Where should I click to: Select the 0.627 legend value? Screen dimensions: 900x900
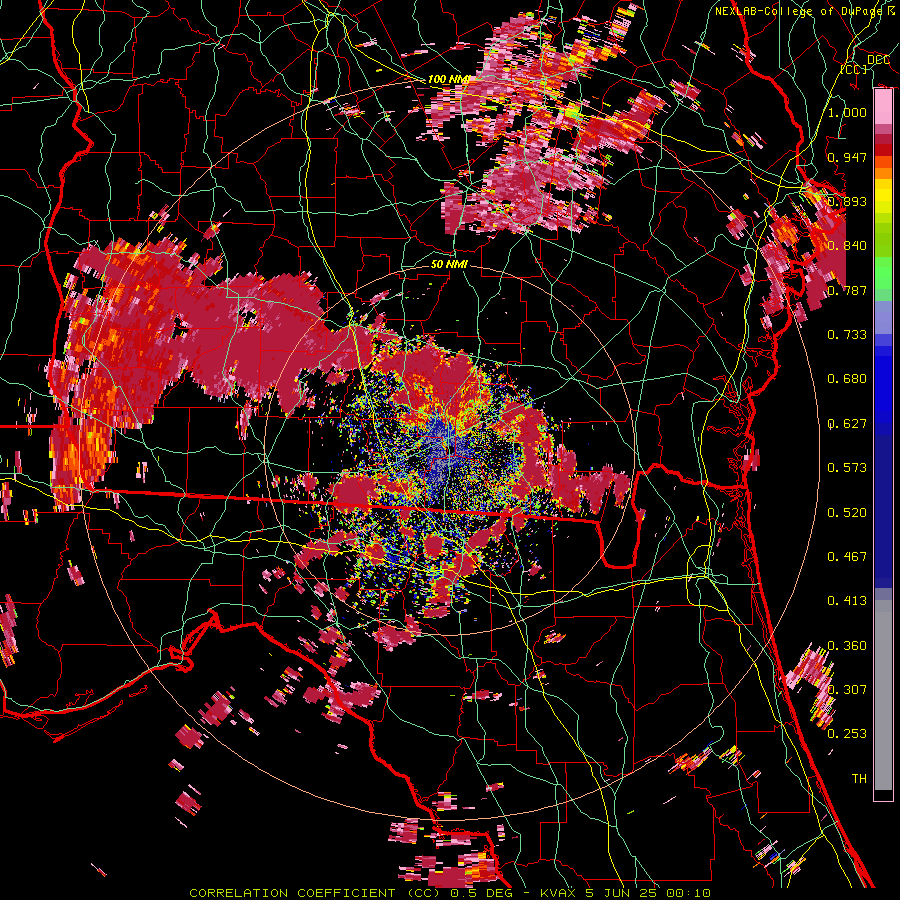click(x=847, y=424)
